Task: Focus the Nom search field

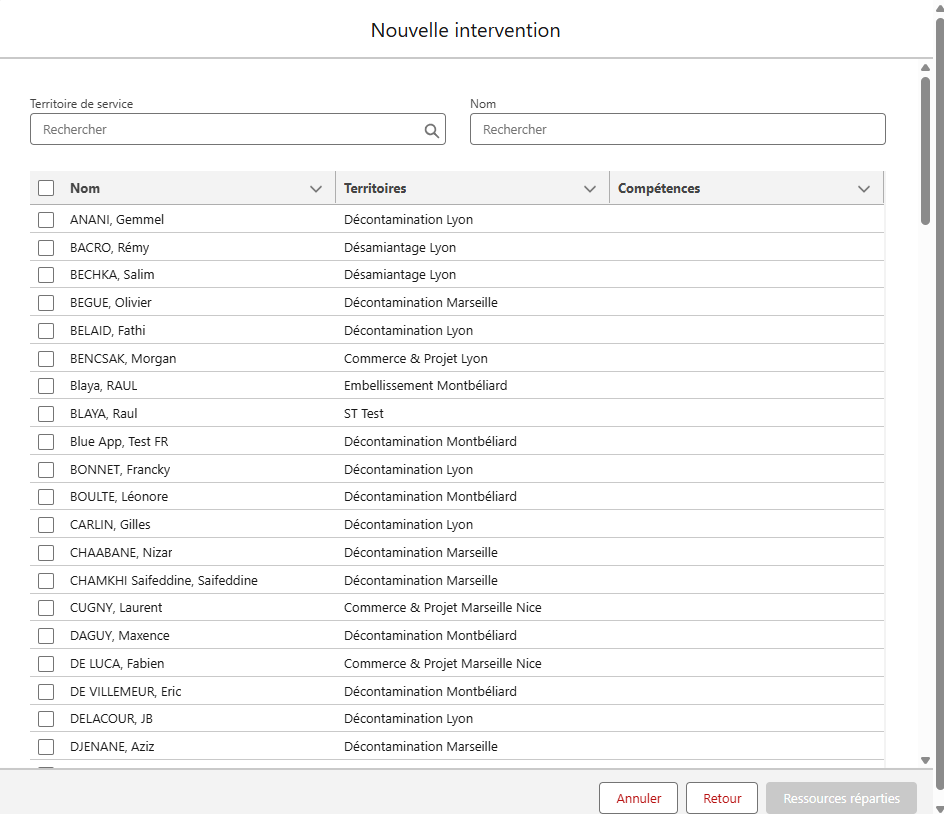Action: coord(677,129)
